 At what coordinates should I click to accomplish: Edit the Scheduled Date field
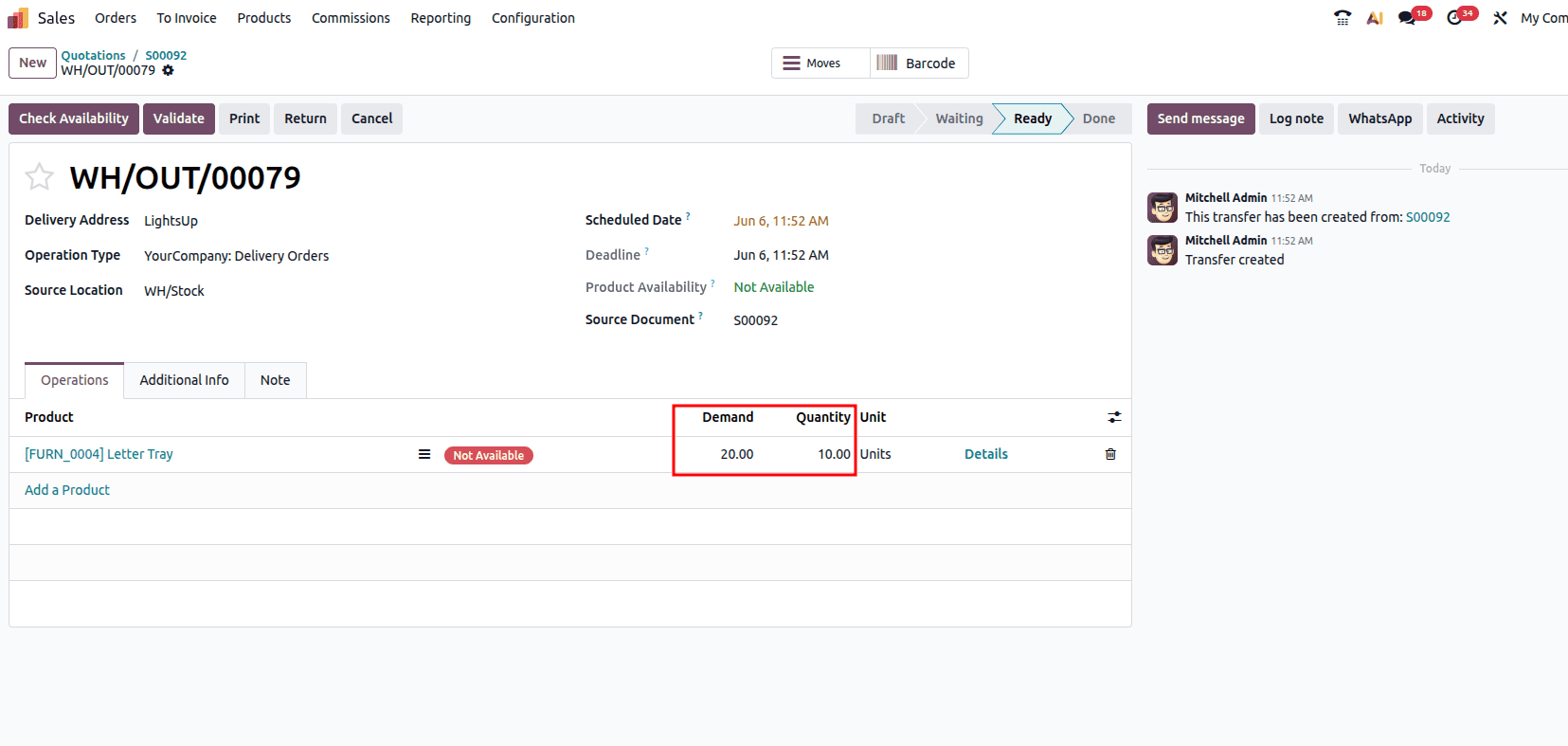781,221
